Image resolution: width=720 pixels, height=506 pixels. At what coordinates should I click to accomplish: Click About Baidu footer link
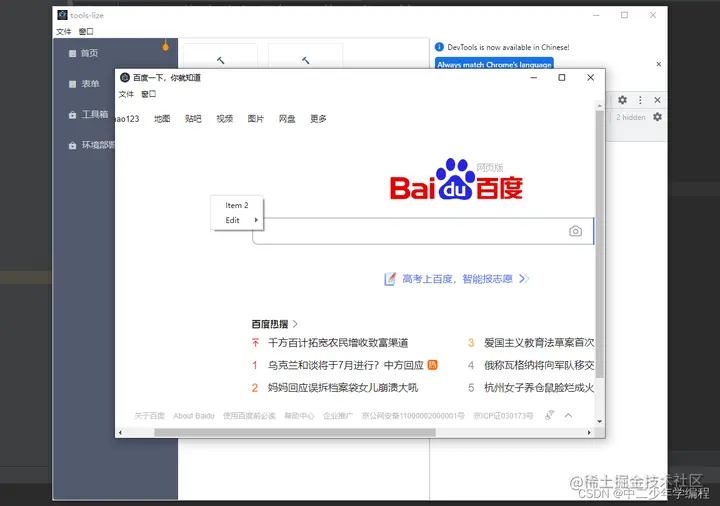(194, 416)
